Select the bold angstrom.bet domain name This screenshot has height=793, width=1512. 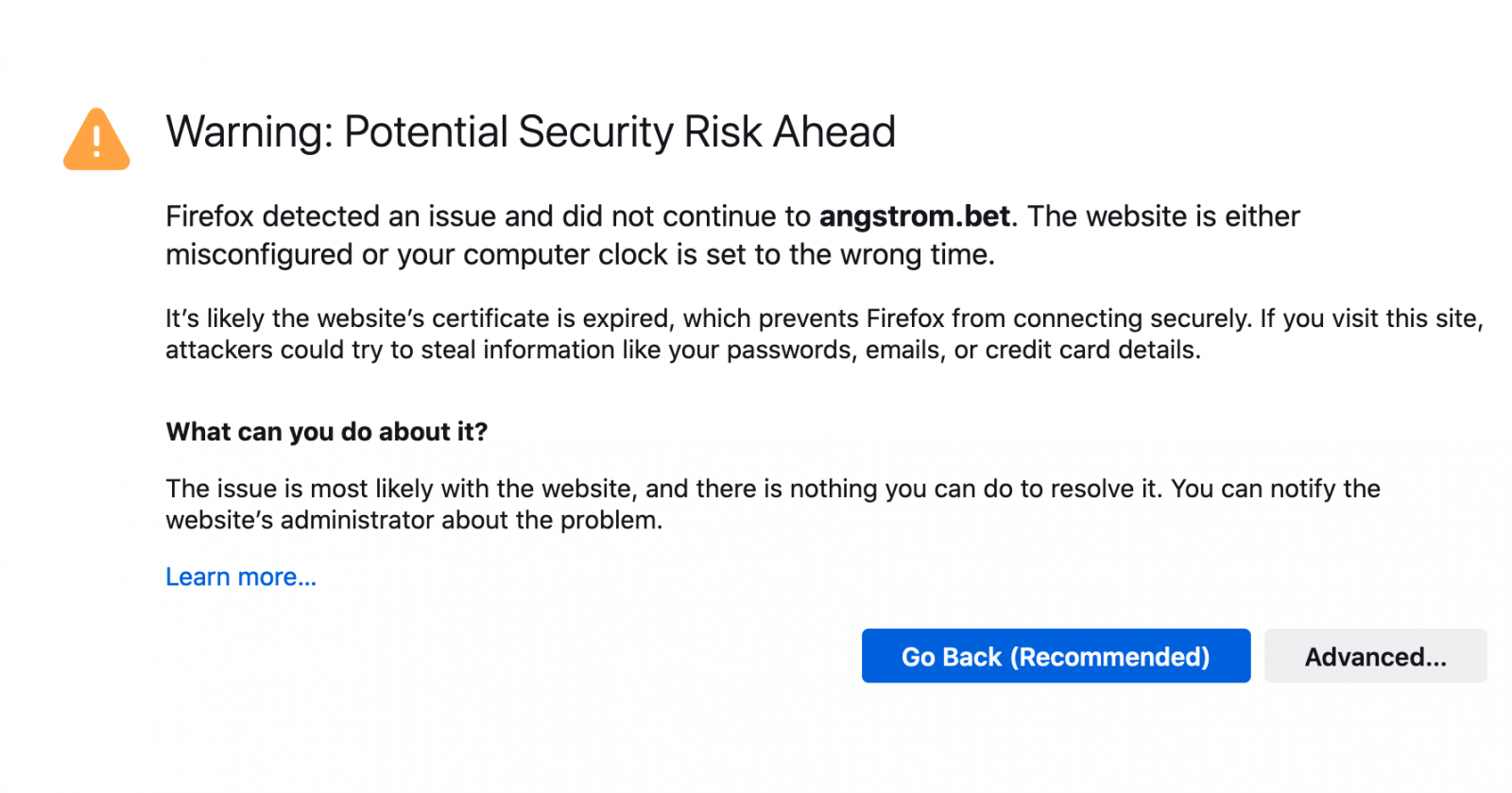click(x=914, y=216)
